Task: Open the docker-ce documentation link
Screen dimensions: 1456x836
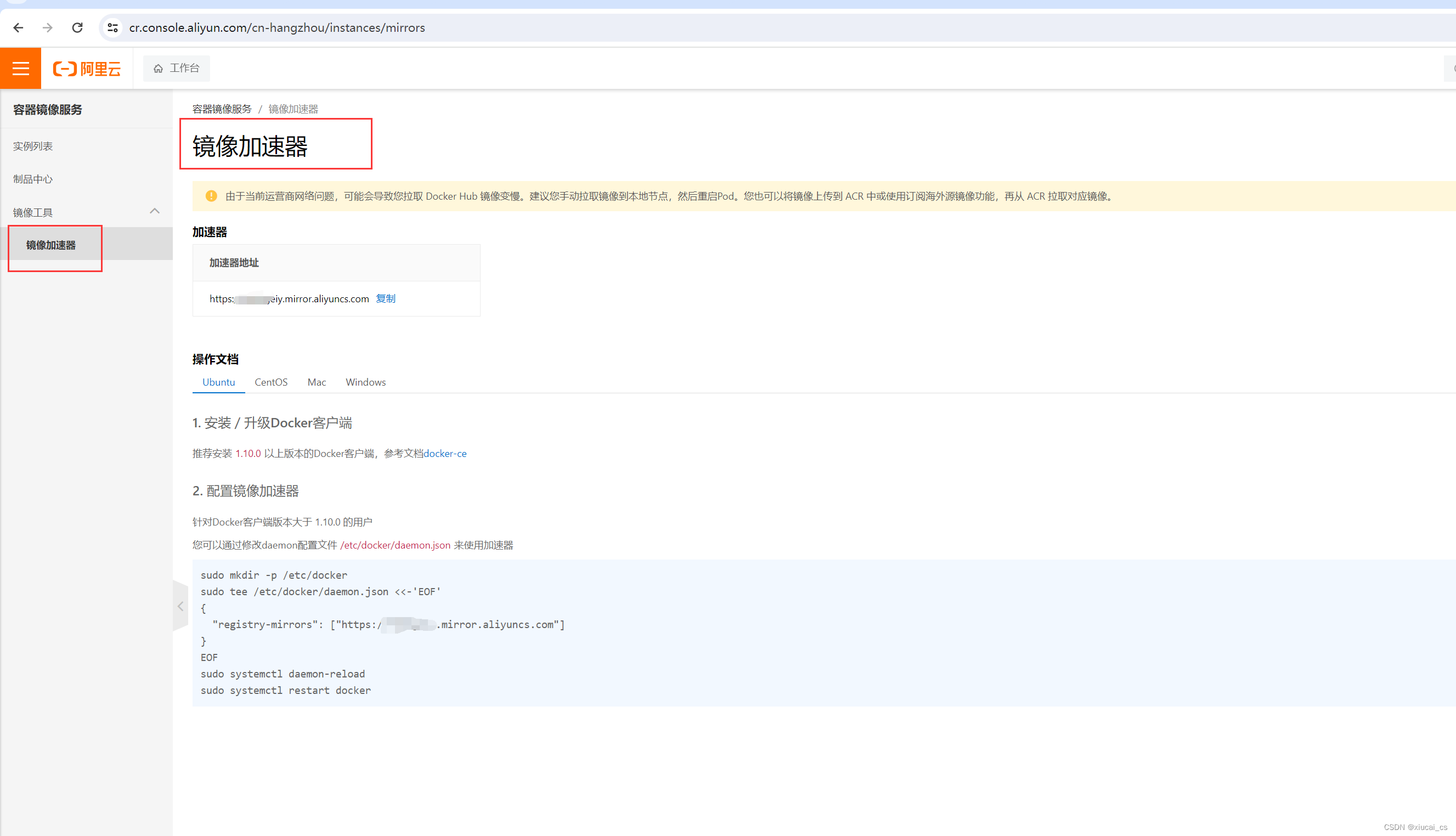Action: [445, 453]
